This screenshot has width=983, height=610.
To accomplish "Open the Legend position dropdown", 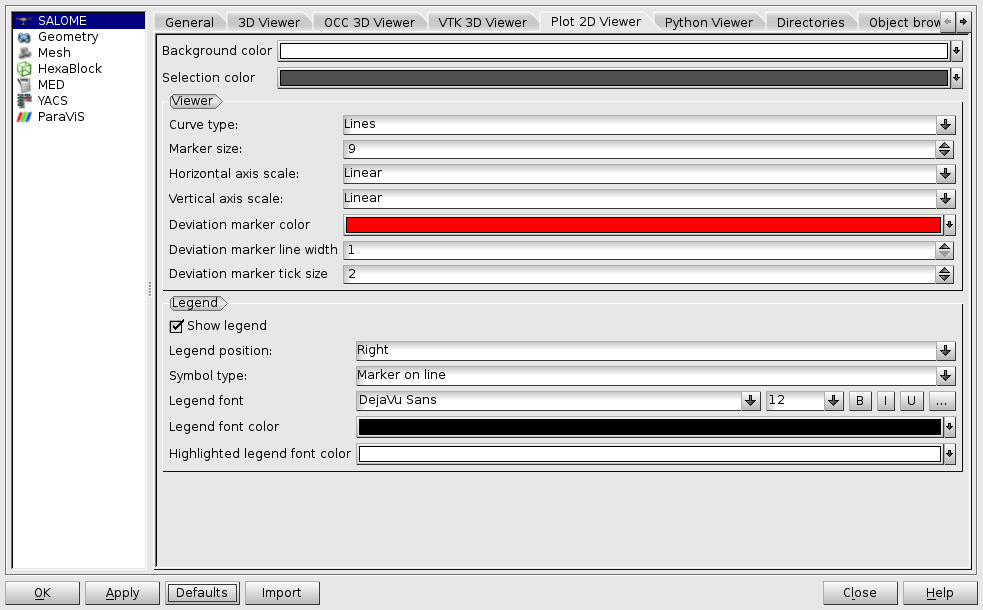I will pos(943,350).
